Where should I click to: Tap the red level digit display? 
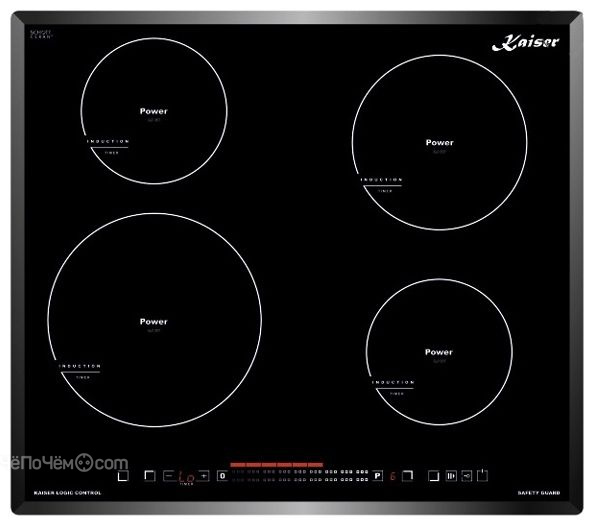[393, 476]
